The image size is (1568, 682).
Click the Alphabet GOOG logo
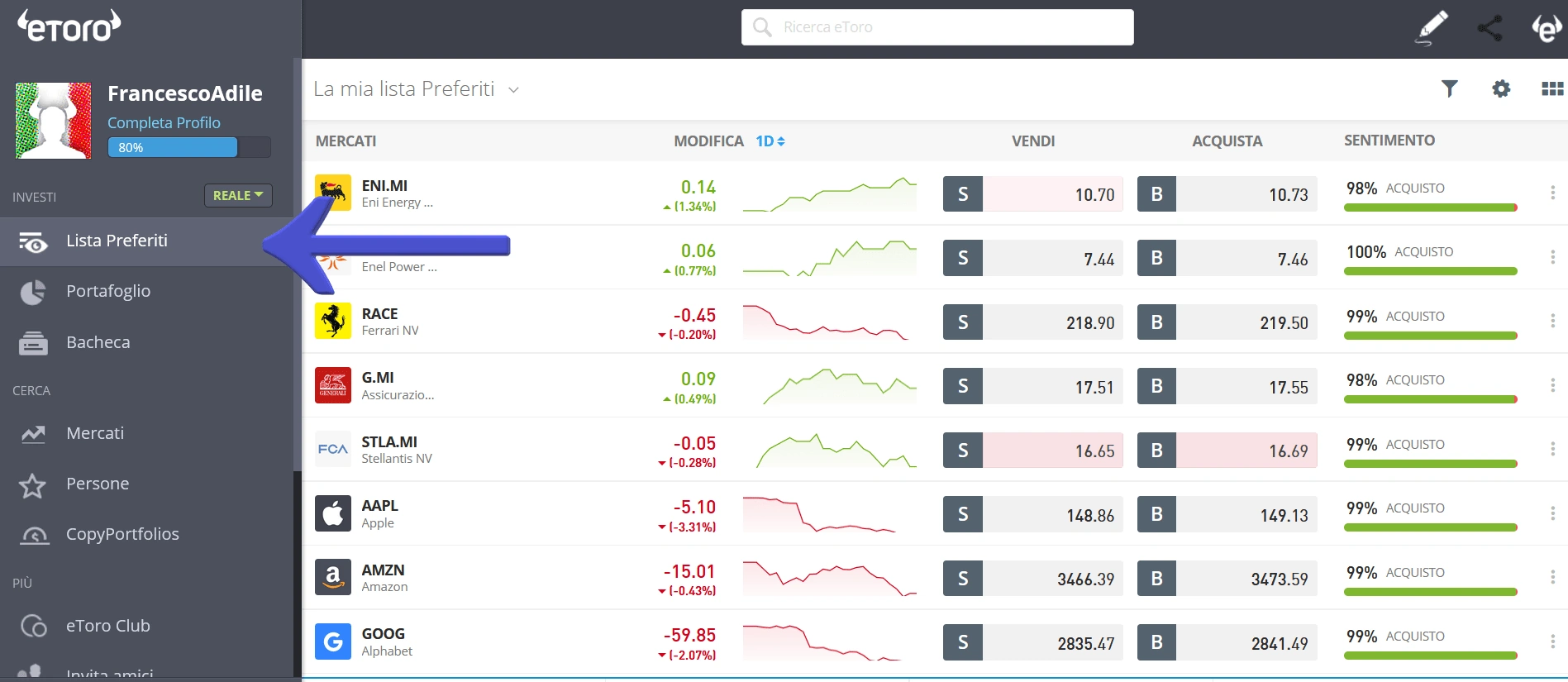click(x=333, y=641)
